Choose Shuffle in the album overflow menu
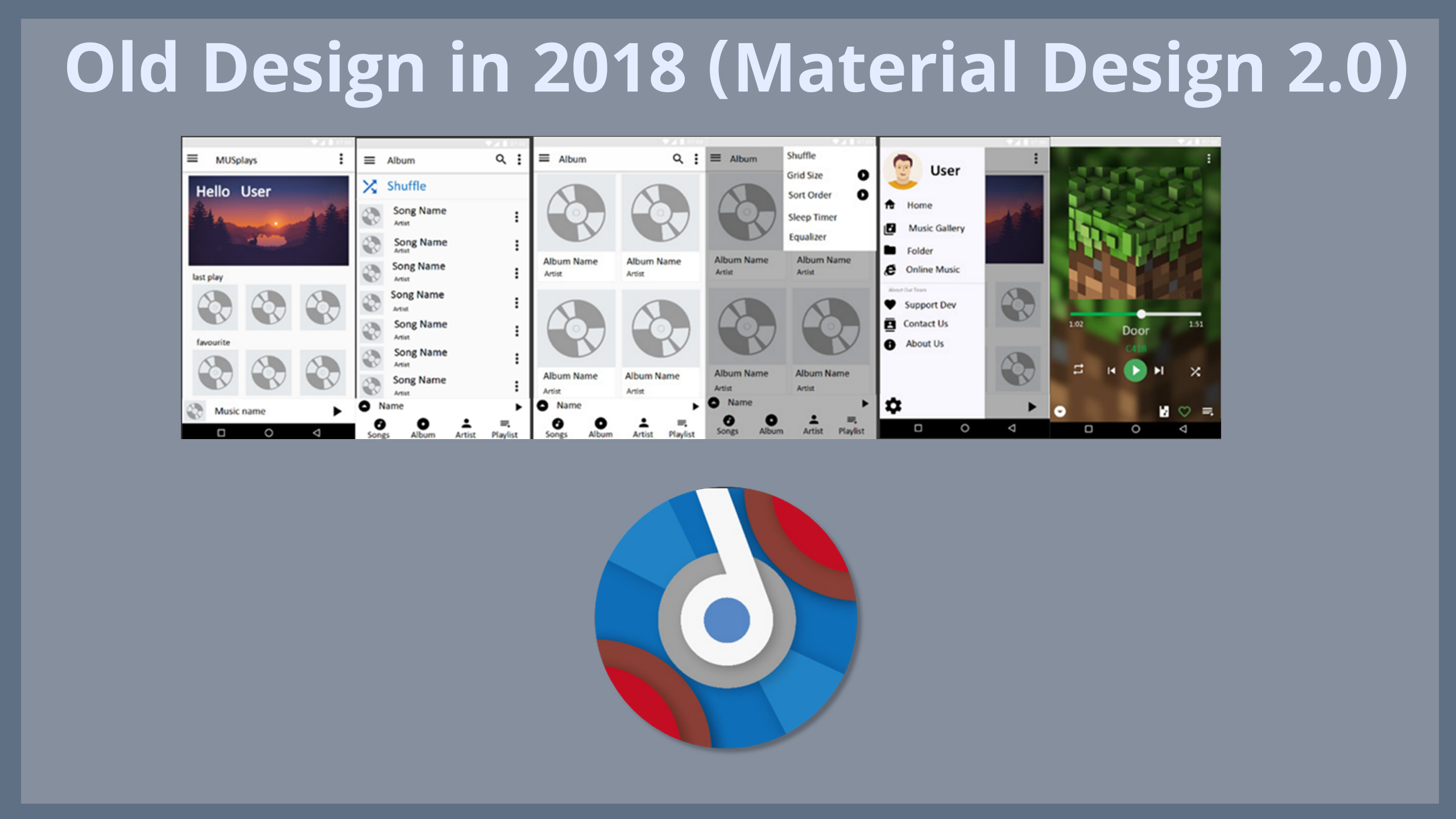 pos(801,155)
